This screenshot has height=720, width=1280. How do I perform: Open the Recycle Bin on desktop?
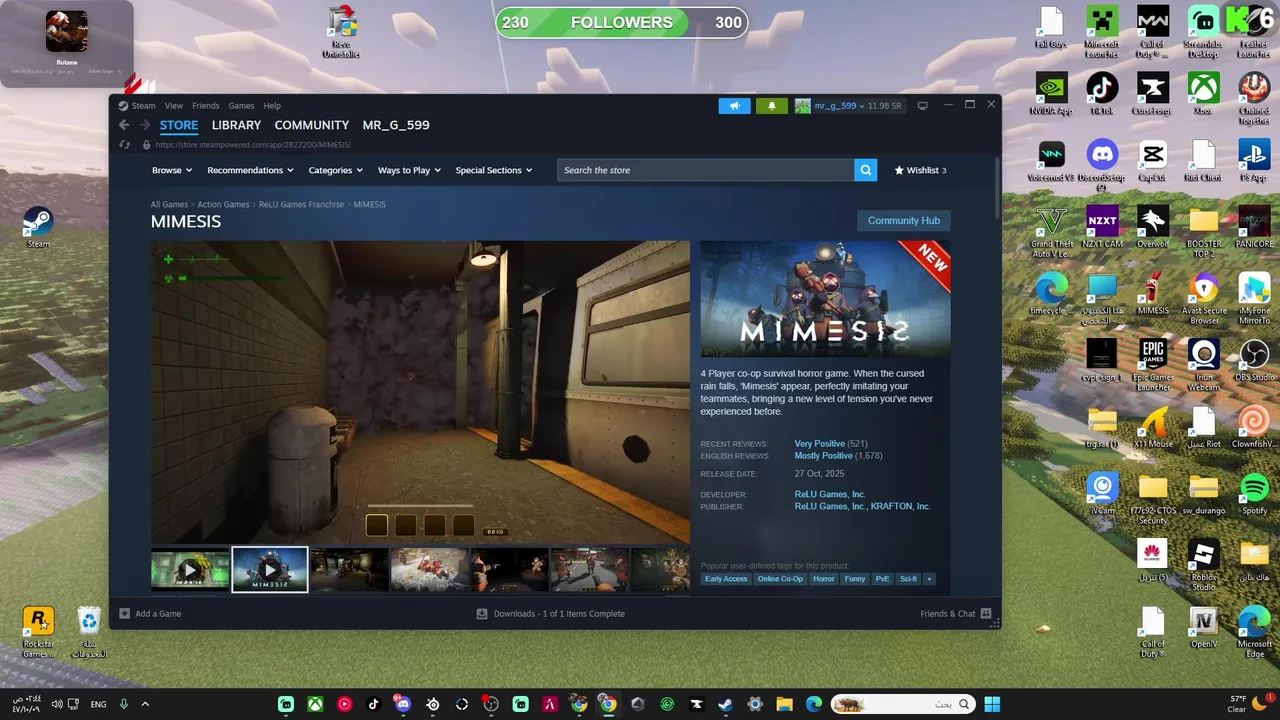(89, 632)
